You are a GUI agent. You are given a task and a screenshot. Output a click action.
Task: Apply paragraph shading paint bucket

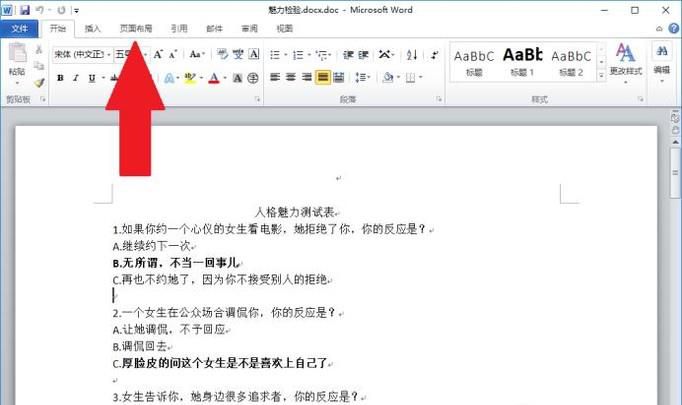point(388,78)
